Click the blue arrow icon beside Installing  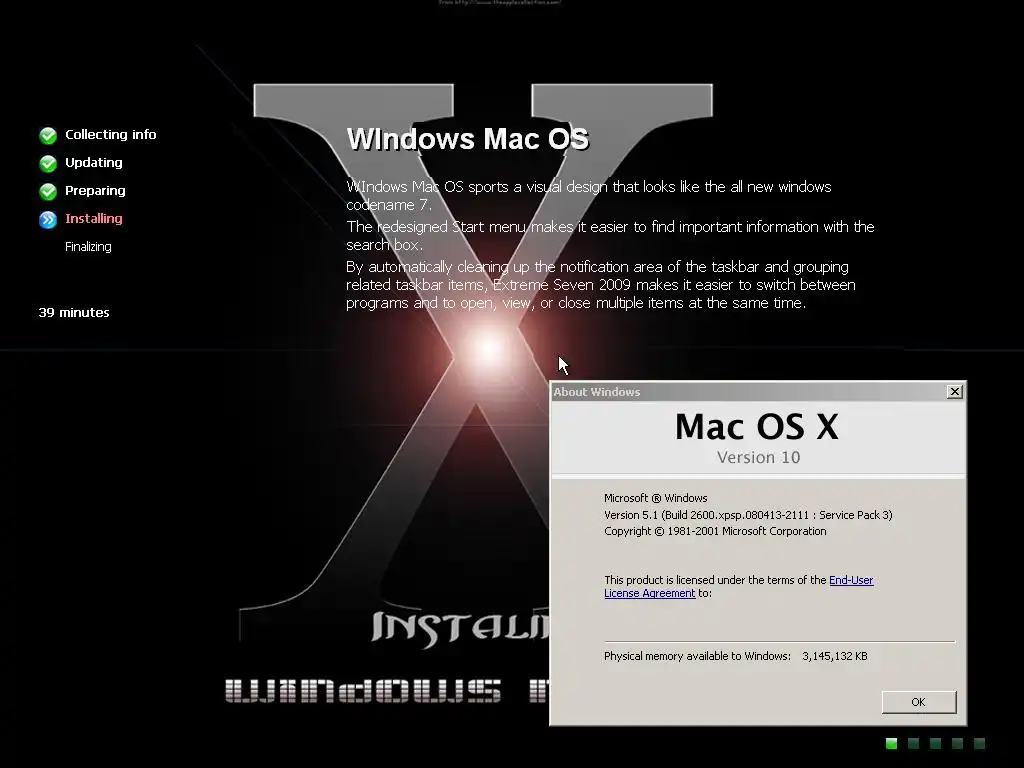point(48,219)
